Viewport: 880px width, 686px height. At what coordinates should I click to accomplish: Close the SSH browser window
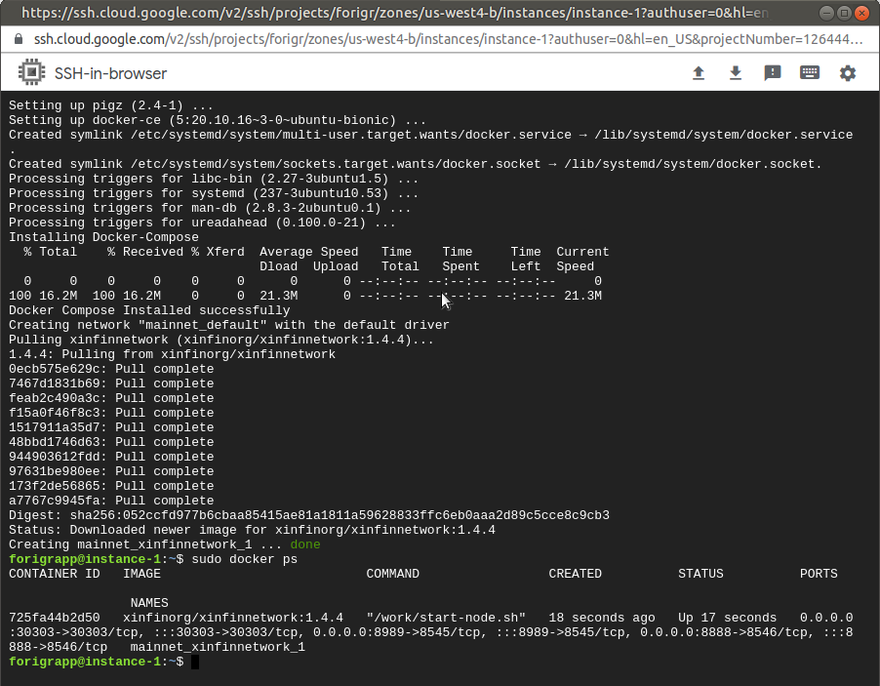(862, 13)
